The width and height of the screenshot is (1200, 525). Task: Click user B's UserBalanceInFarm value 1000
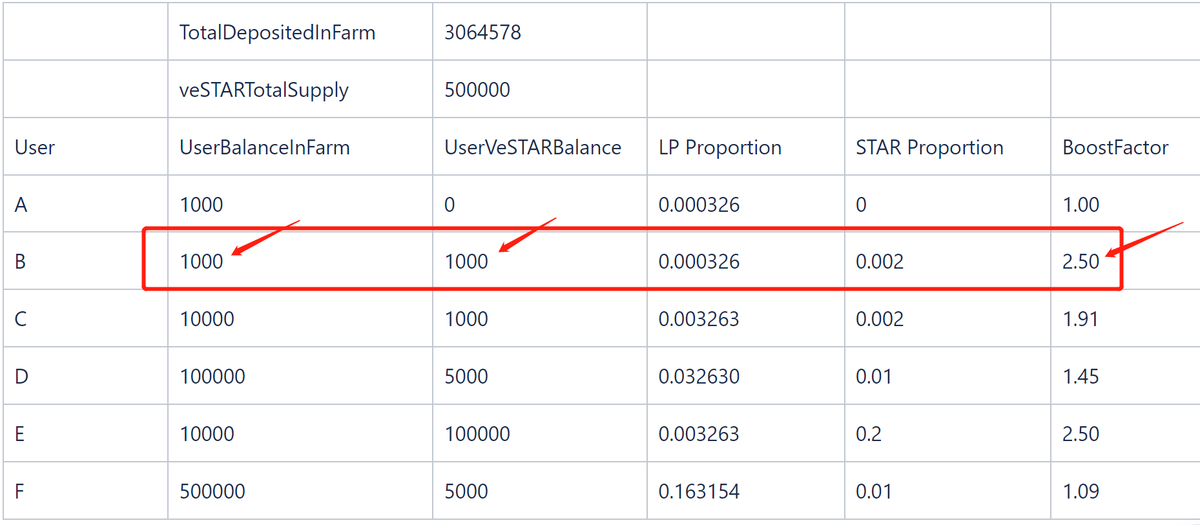(x=201, y=262)
